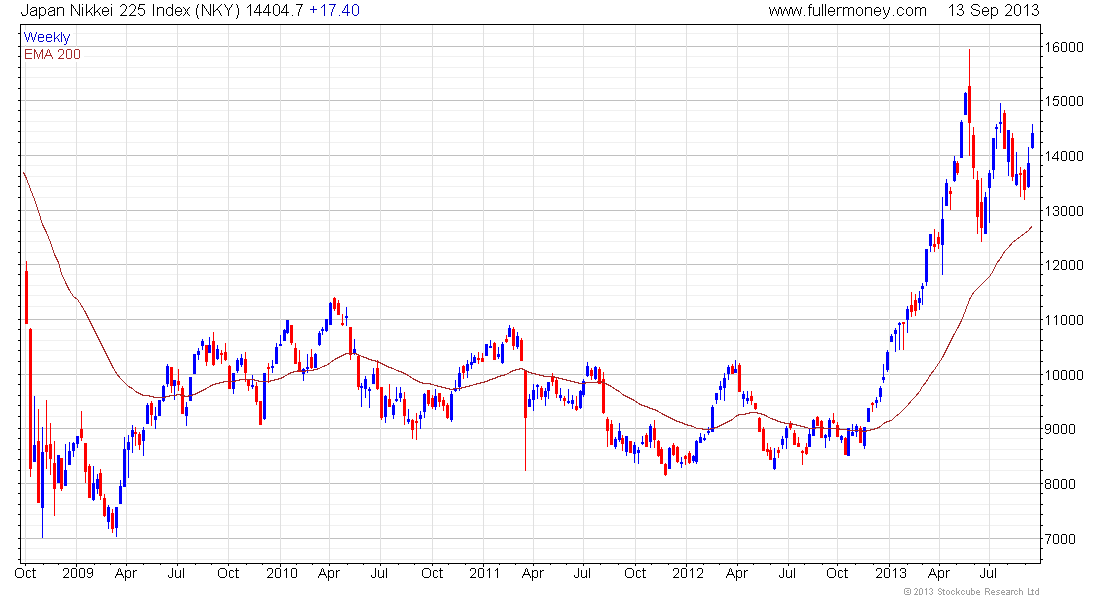Screen dimensions: 1100x600
Task: Click the first 'Oct' label at axis start
Action: pos(25,573)
